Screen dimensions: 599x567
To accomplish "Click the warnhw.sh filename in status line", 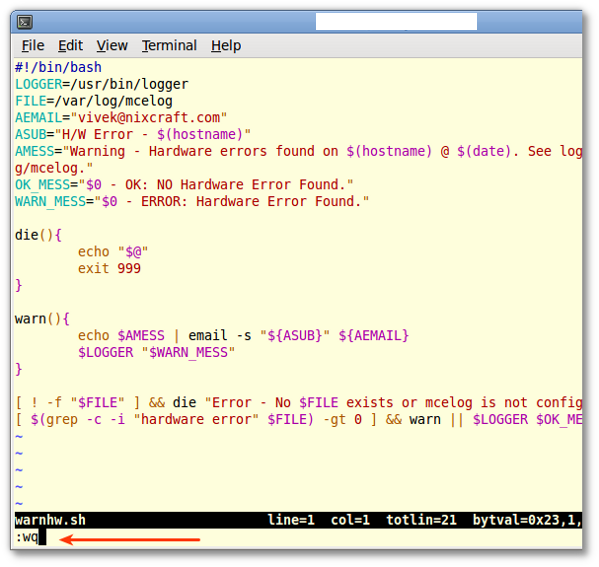I will click(50, 520).
